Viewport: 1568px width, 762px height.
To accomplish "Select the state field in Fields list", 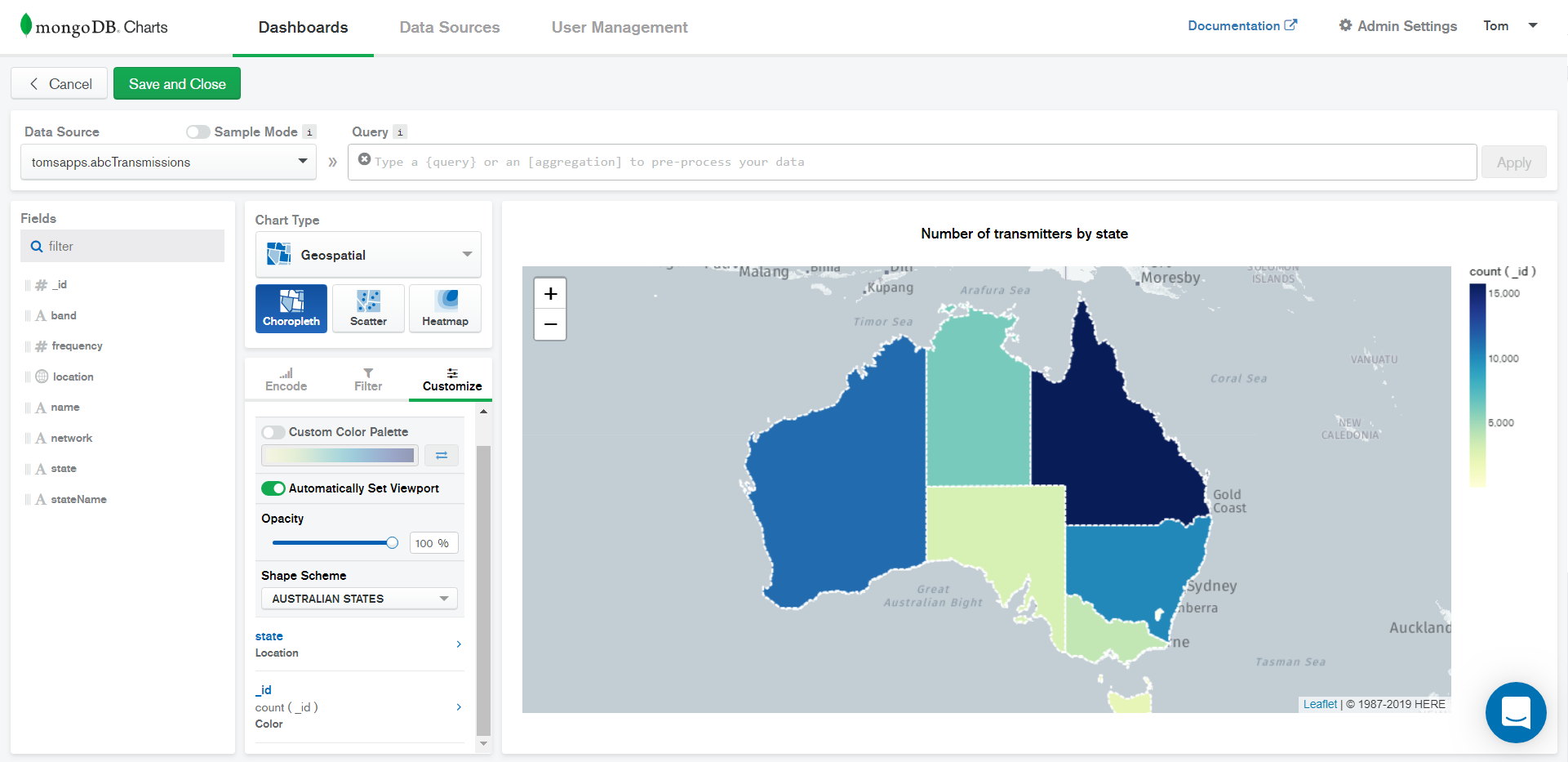I will 64,469.
